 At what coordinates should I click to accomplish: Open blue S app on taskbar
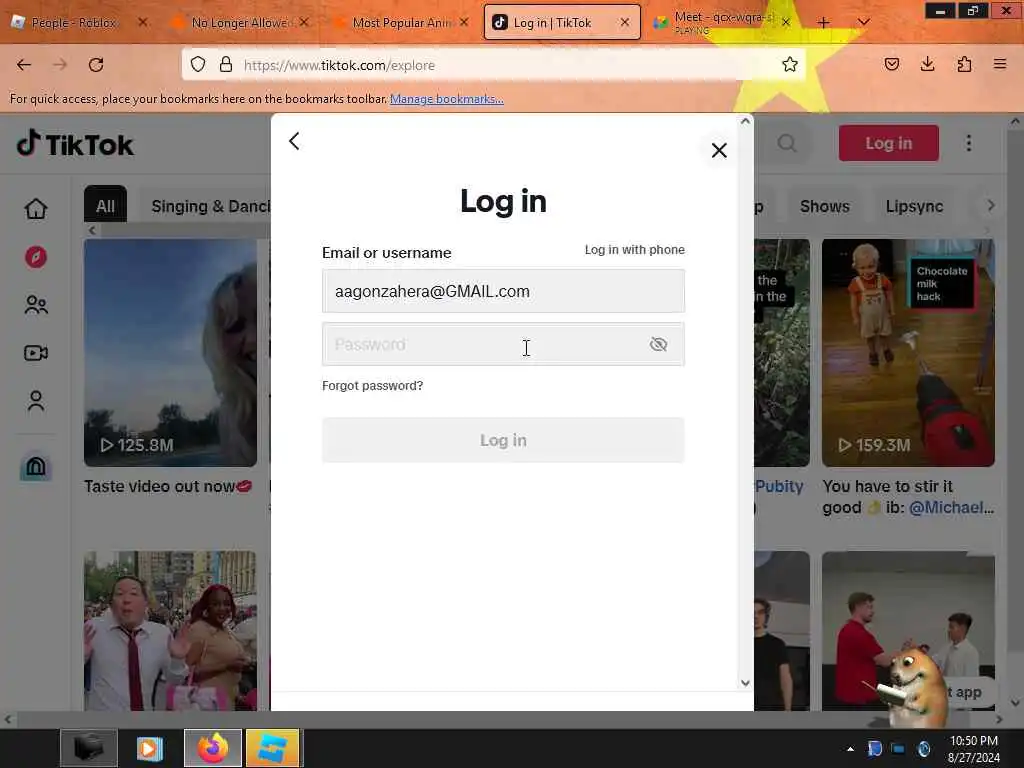pos(272,748)
